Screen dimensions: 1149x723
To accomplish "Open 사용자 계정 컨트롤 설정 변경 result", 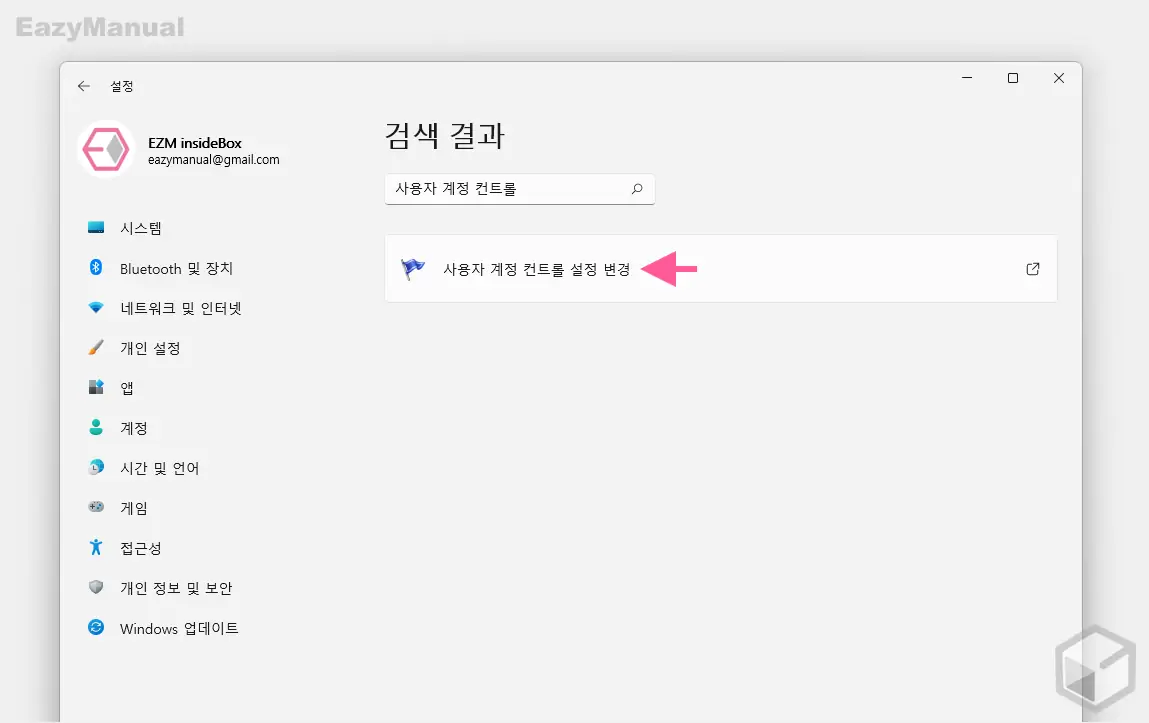I will 535,268.
